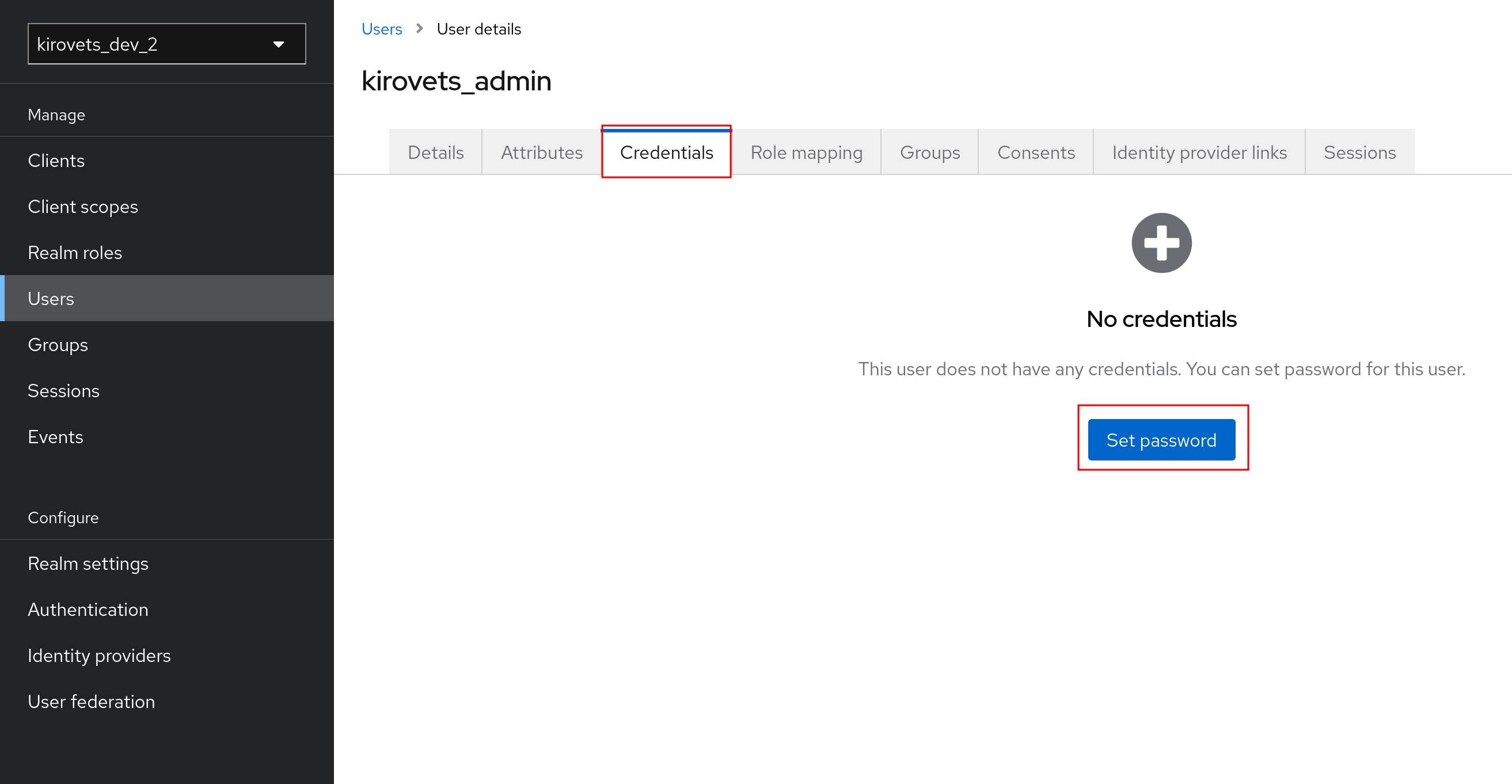Screen dimensions: 1512x784
Task: Switch to the Groups tab
Action: click(929, 152)
